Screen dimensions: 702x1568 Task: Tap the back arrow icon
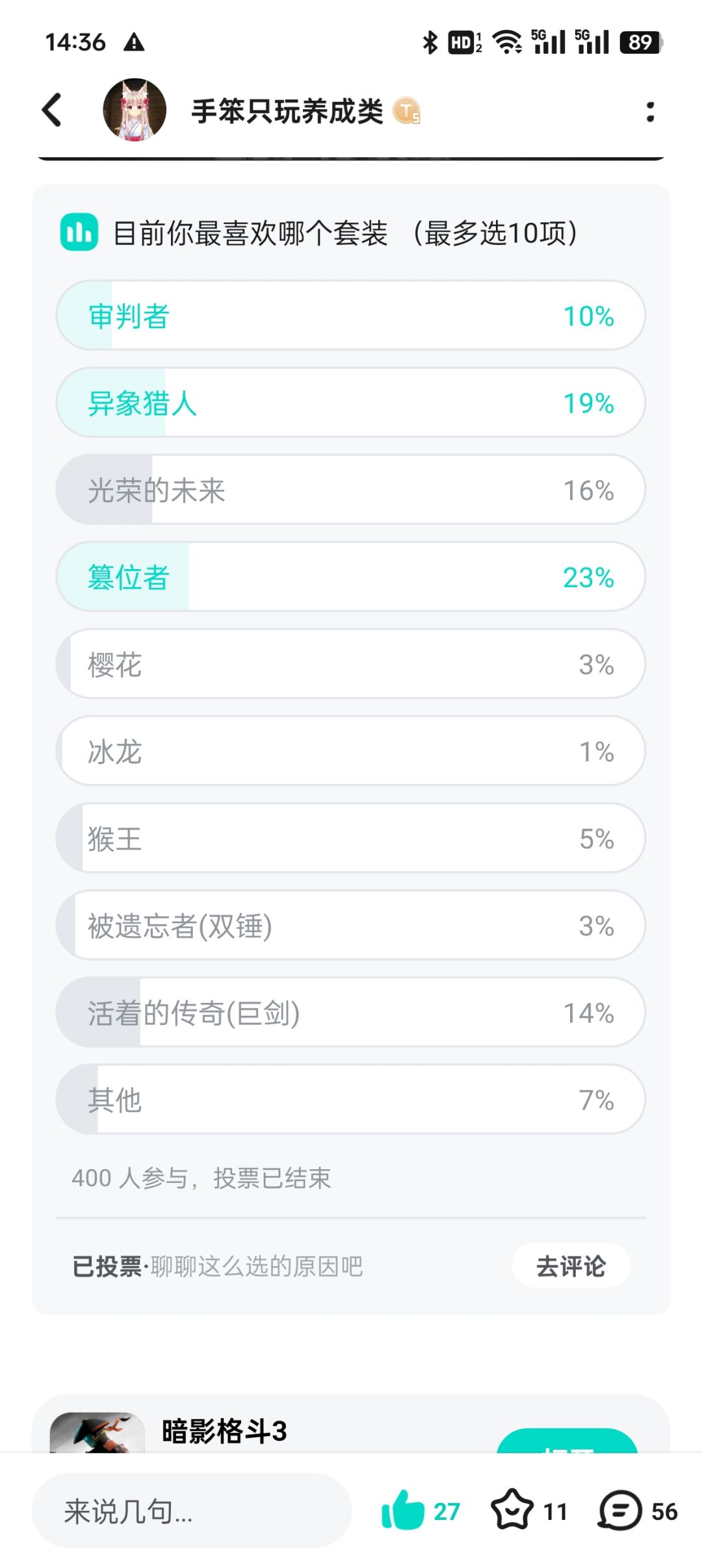52,110
